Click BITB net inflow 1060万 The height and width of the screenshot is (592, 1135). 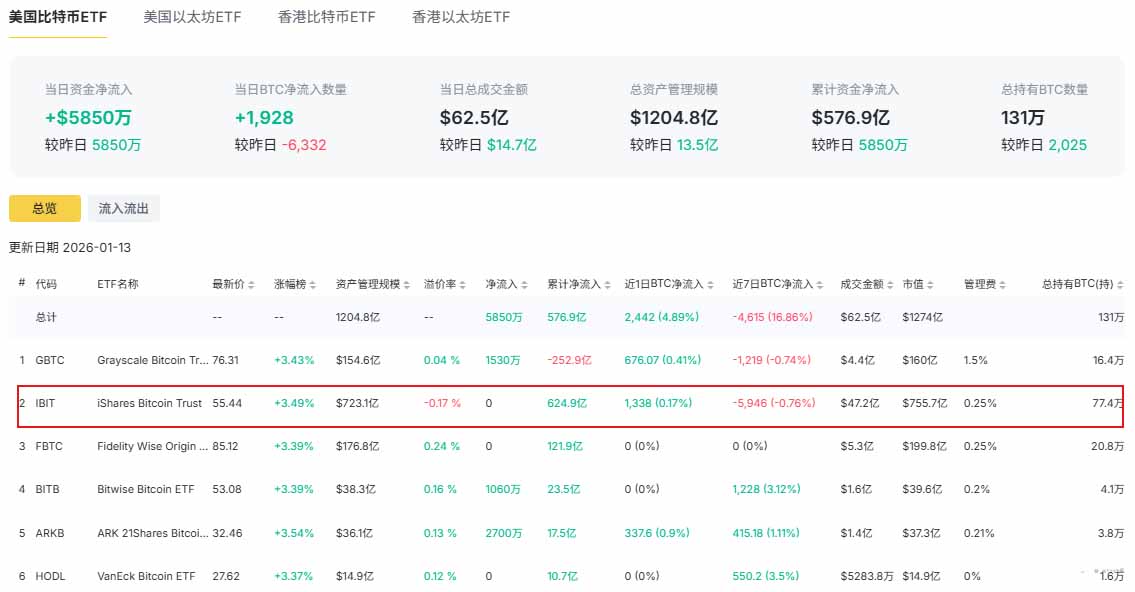tap(503, 489)
